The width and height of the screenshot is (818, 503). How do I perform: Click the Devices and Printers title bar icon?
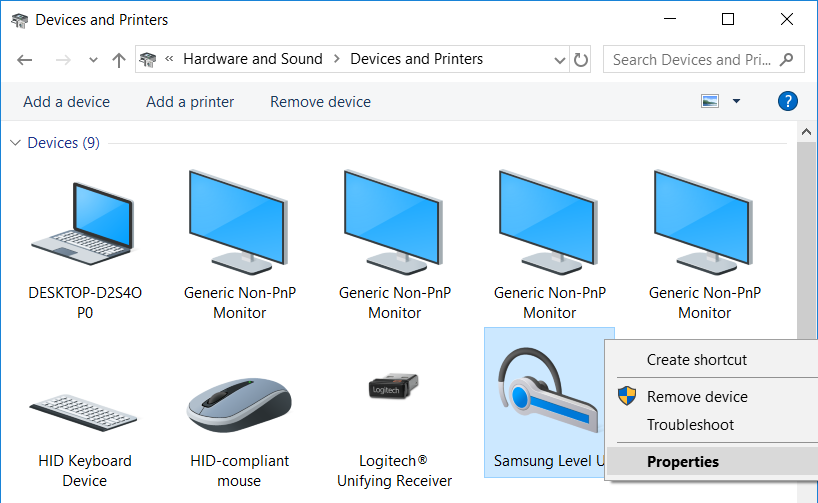[20, 20]
